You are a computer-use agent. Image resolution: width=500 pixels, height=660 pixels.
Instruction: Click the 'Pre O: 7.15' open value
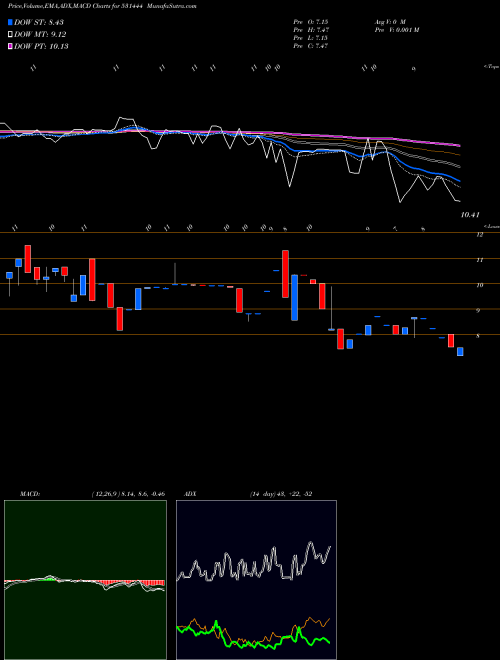311,21
